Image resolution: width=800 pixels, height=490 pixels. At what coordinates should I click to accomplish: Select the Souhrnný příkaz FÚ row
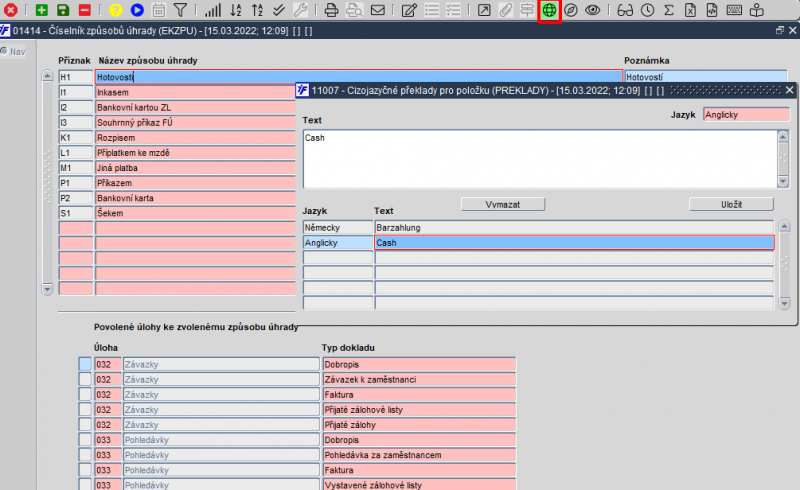pos(195,122)
